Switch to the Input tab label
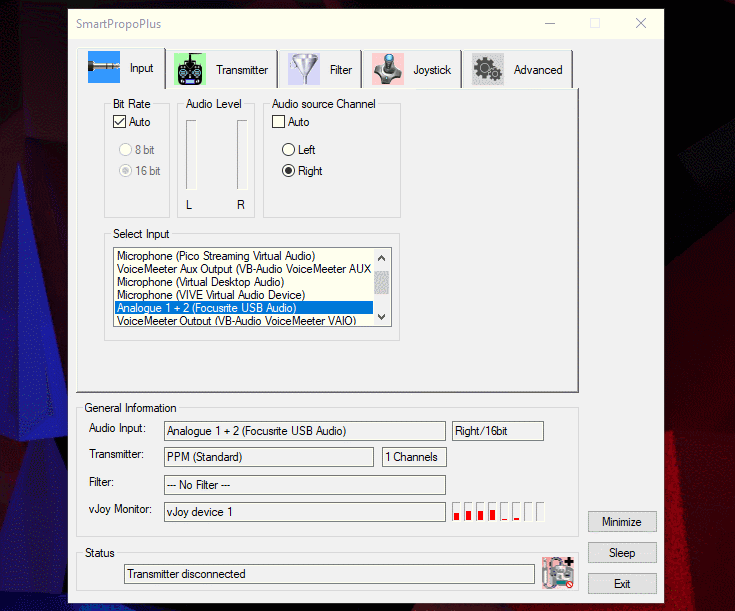Screen dimensions: 735x611 click(x=141, y=68)
